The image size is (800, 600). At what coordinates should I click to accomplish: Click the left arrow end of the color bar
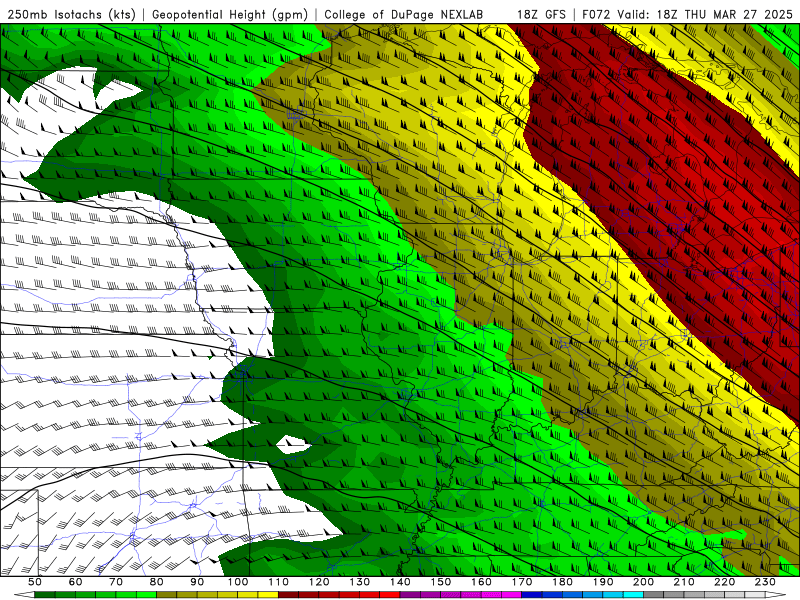(x=24, y=595)
